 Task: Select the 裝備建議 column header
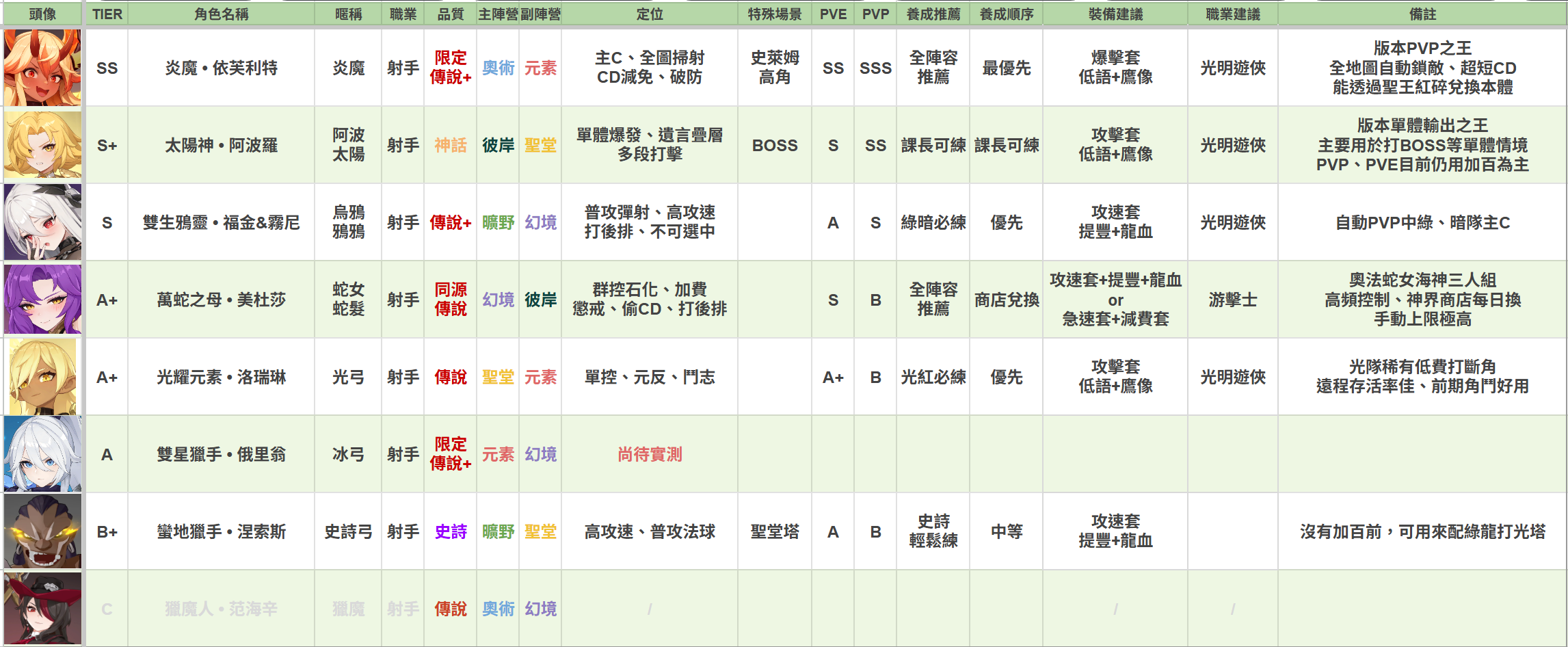pos(1115,14)
